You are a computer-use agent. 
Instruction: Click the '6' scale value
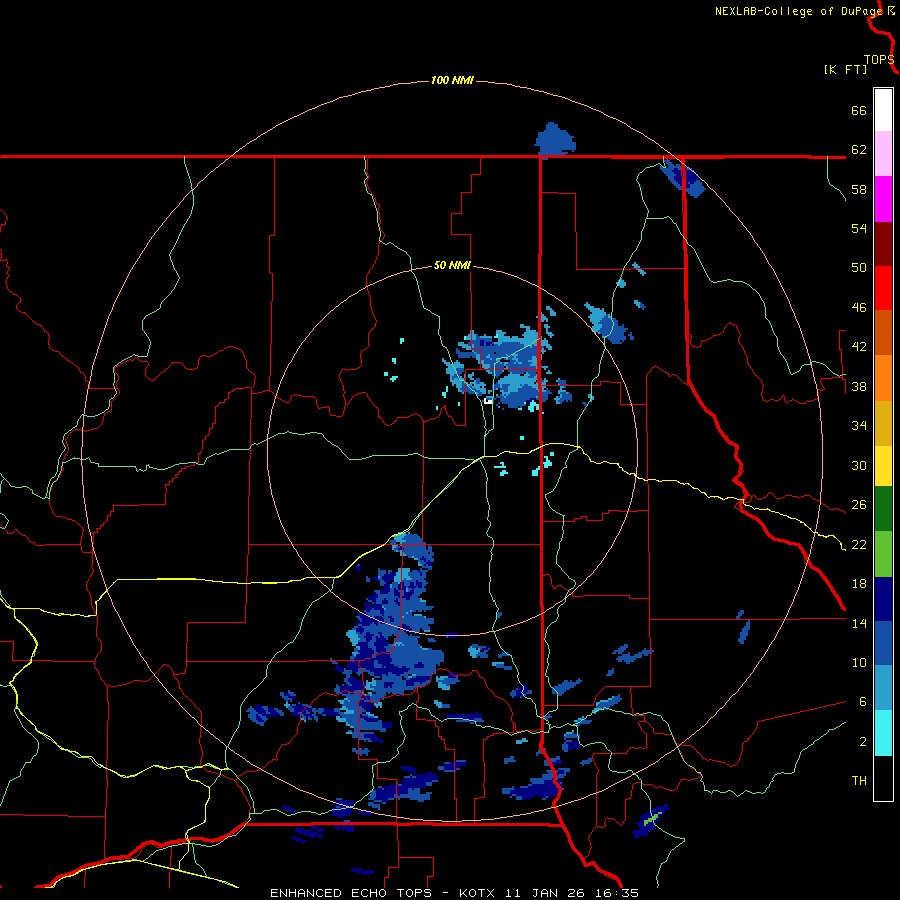pos(863,702)
